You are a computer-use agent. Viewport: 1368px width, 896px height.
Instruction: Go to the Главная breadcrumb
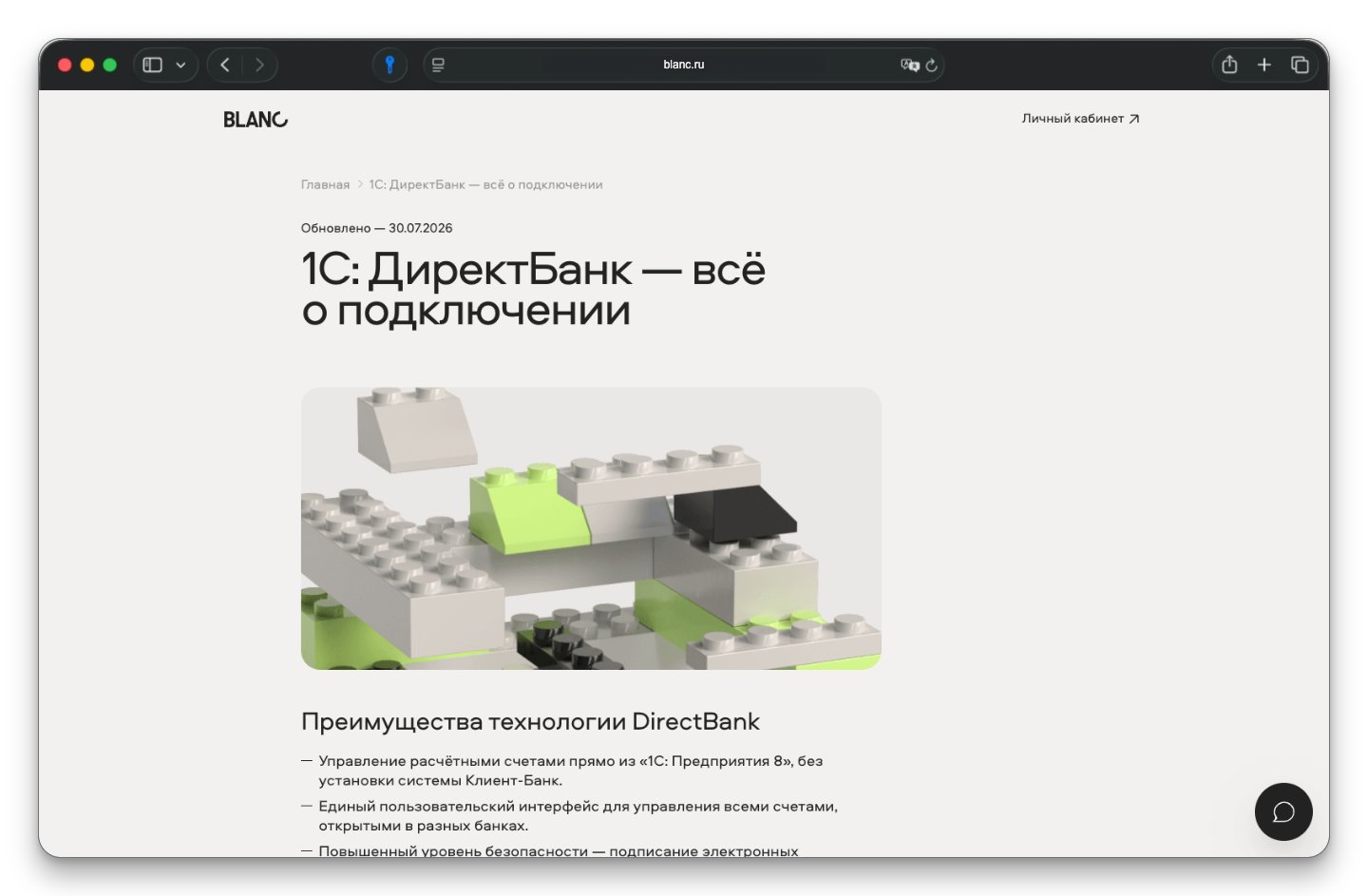[325, 184]
